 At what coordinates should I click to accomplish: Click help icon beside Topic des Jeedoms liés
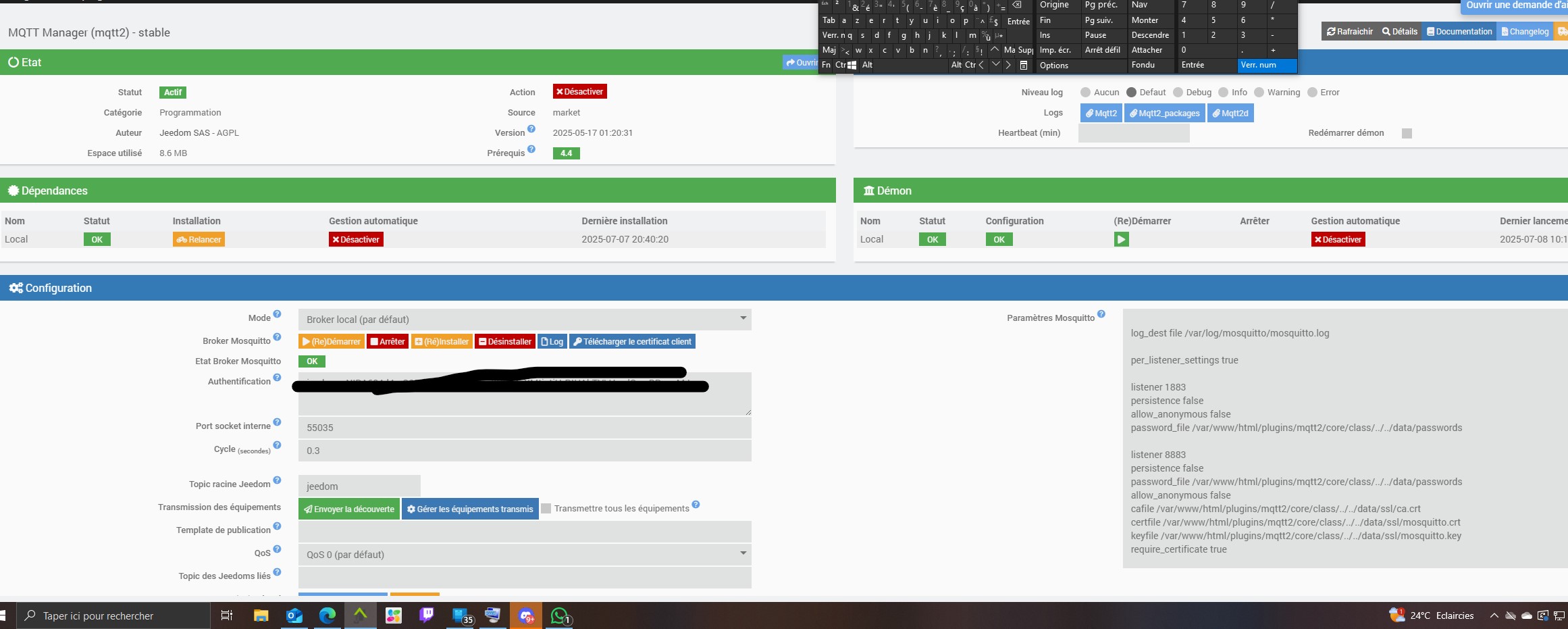coord(277,572)
